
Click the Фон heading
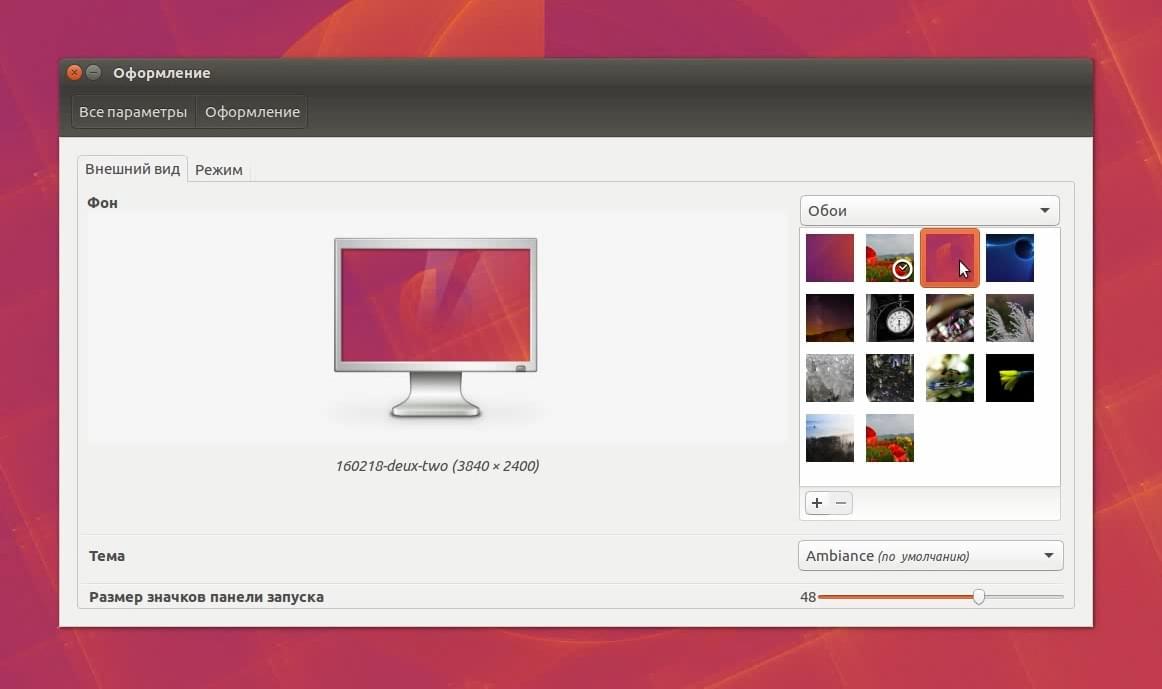102,203
